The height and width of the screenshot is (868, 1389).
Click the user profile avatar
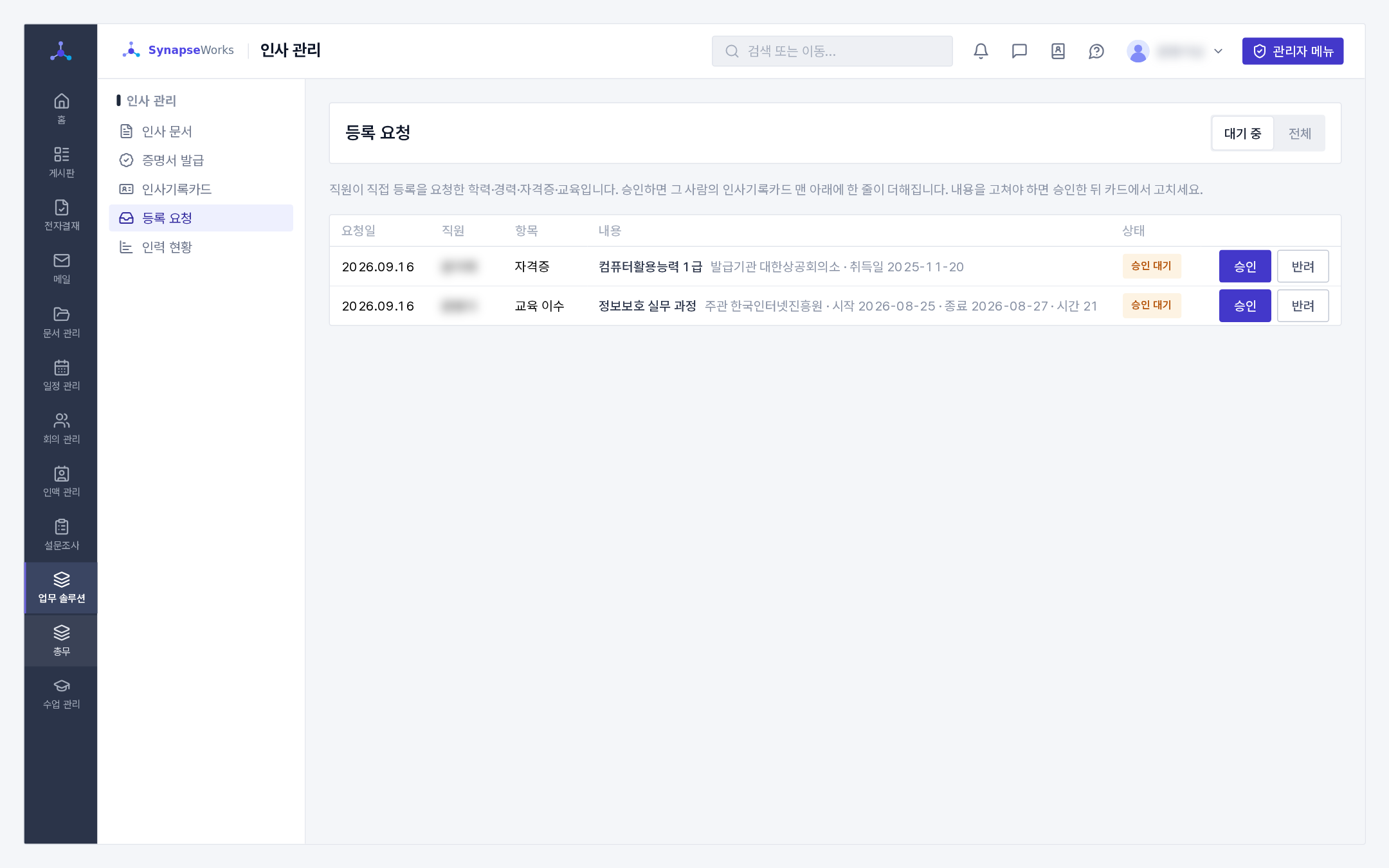click(x=1138, y=51)
